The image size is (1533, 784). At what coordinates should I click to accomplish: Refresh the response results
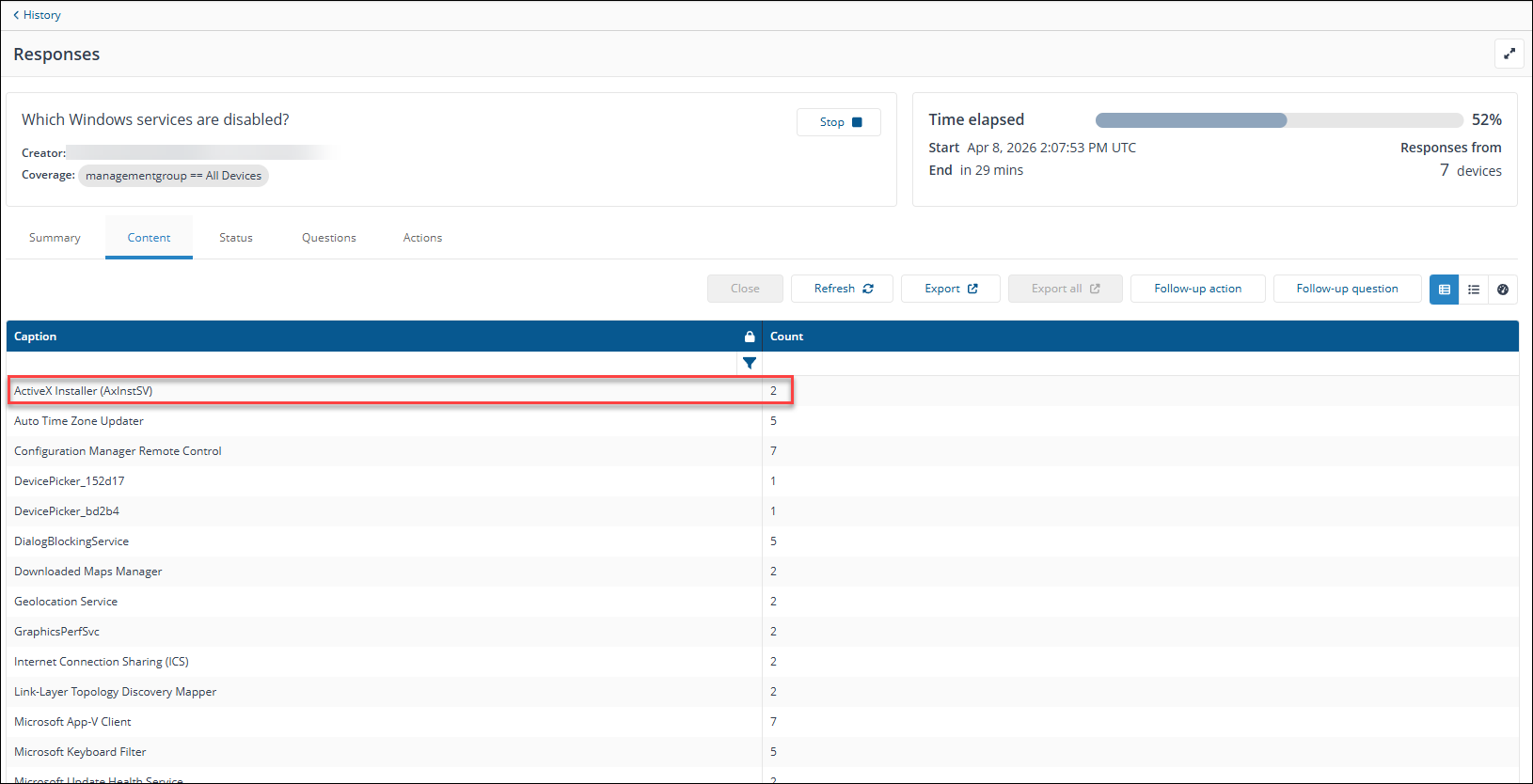(842, 289)
